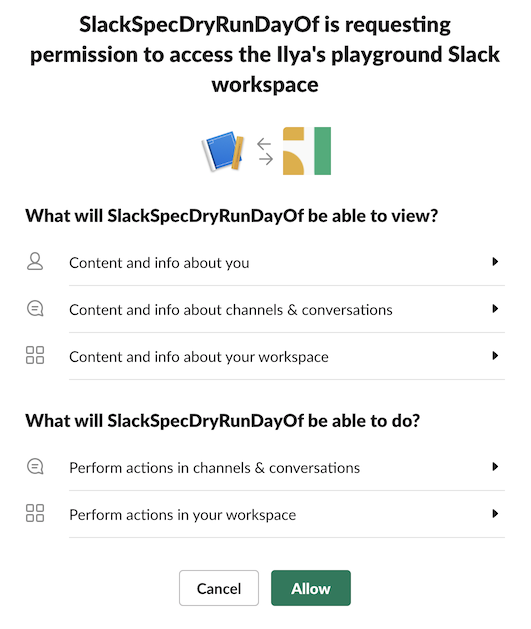Click the Cancel button
This screenshot has width=531, height=629.
(219, 588)
